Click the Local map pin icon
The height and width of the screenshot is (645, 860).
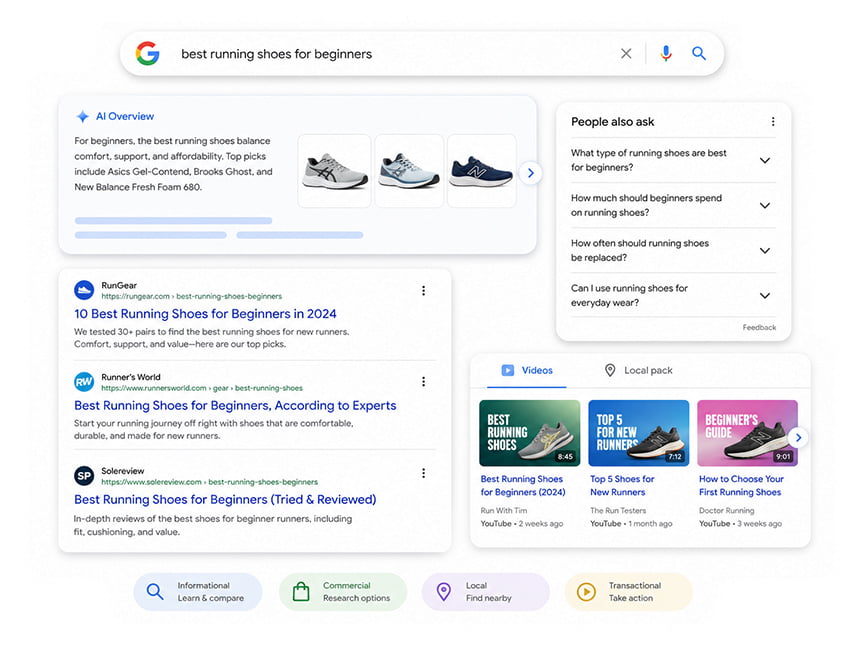(443, 592)
